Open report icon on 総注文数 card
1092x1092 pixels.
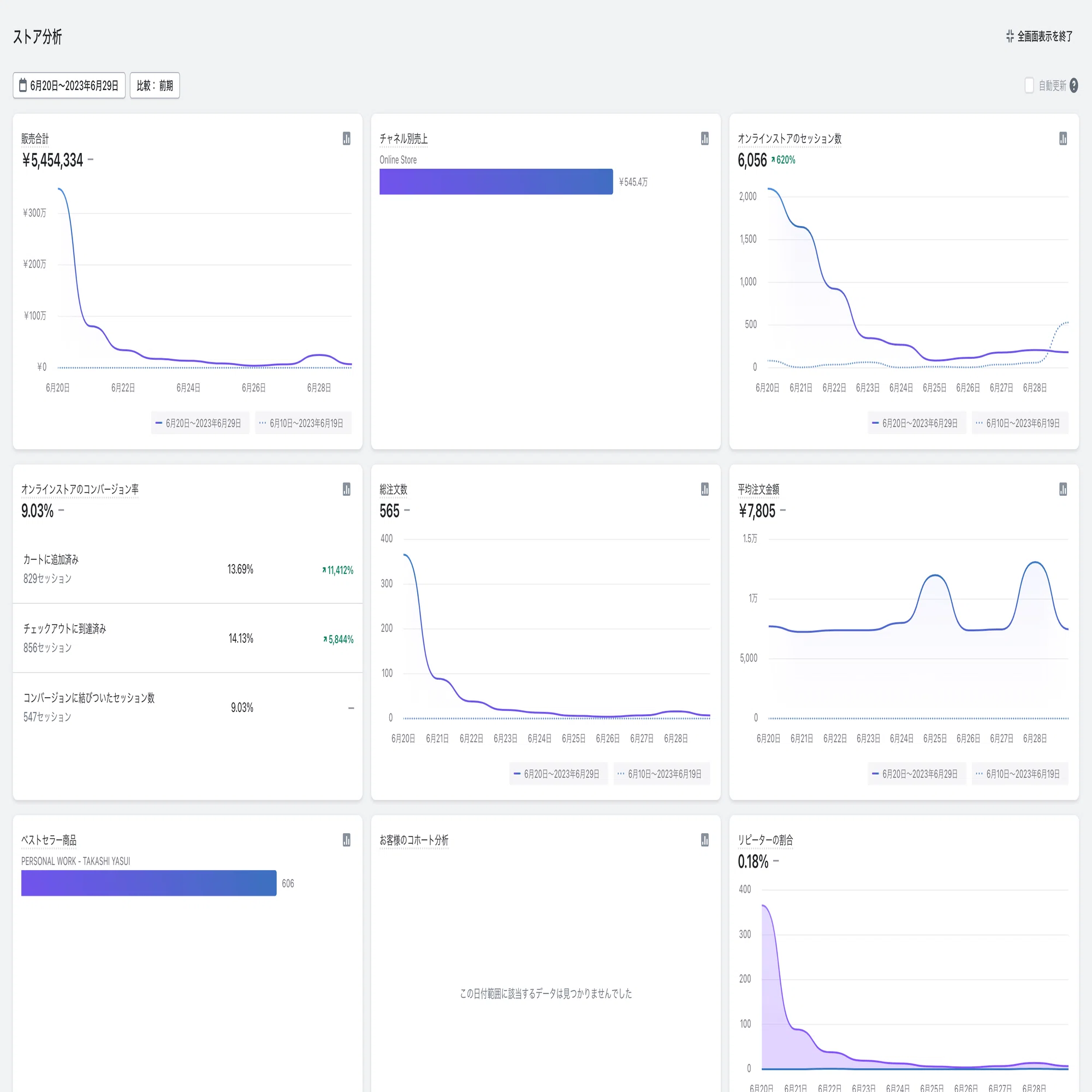(705, 489)
